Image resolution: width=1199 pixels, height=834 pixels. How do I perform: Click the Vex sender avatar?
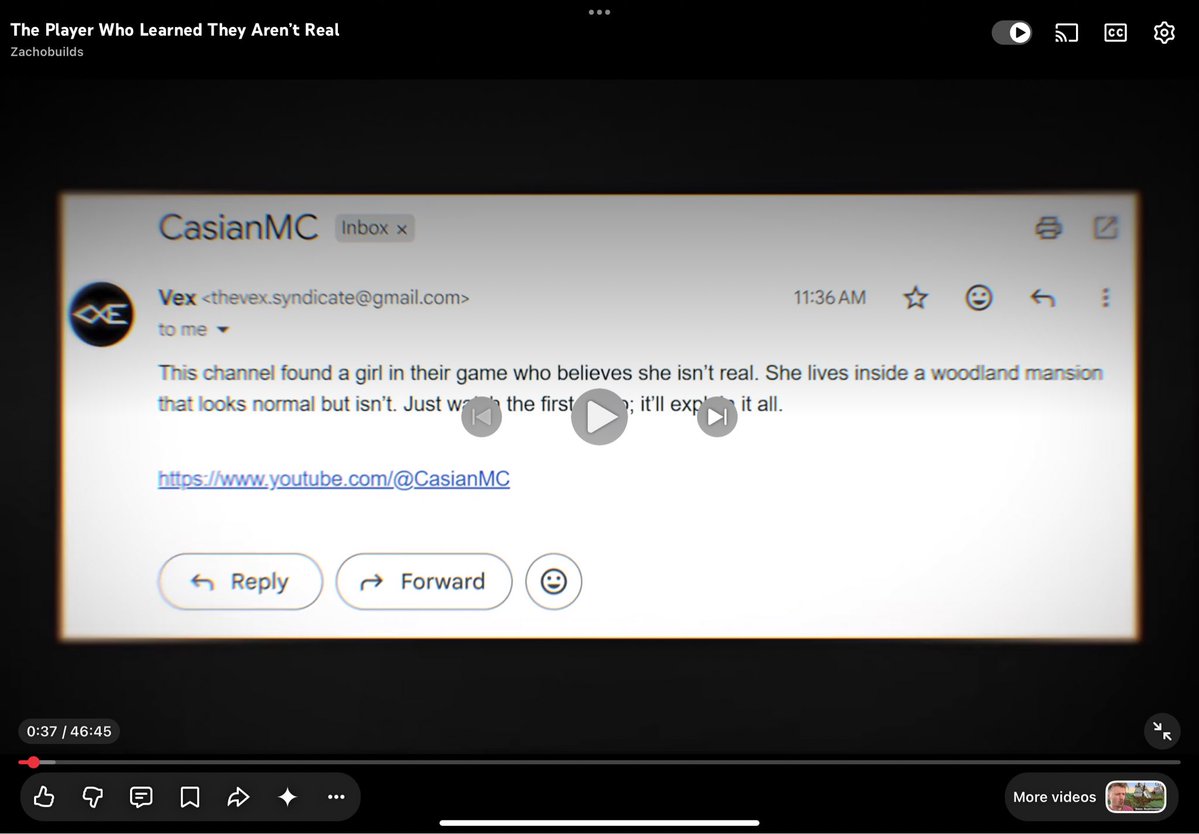click(102, 314)
